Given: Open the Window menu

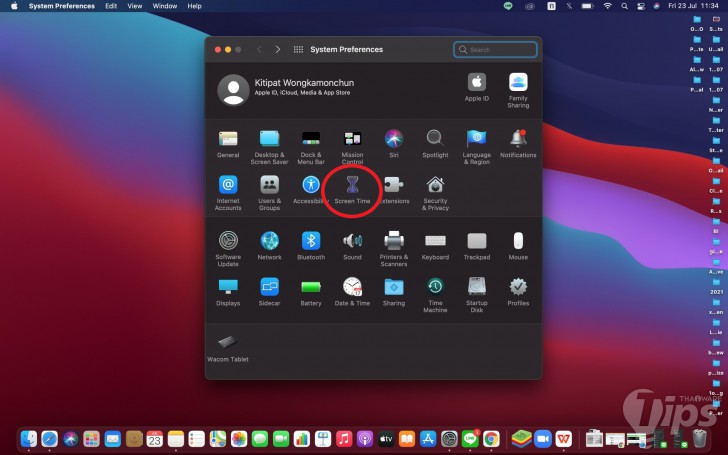Looking at the screenshot, I should tap(165, 6).
